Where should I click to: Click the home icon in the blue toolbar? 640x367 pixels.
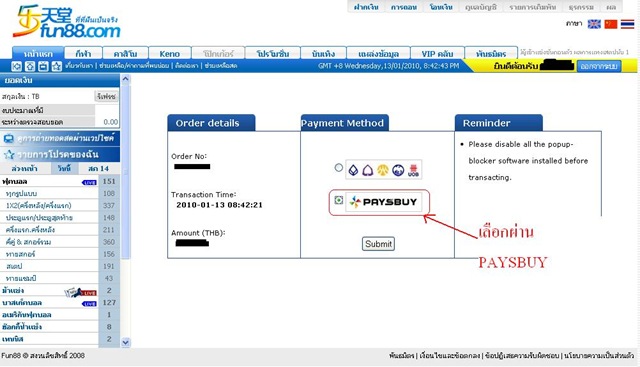pos(30,66)
